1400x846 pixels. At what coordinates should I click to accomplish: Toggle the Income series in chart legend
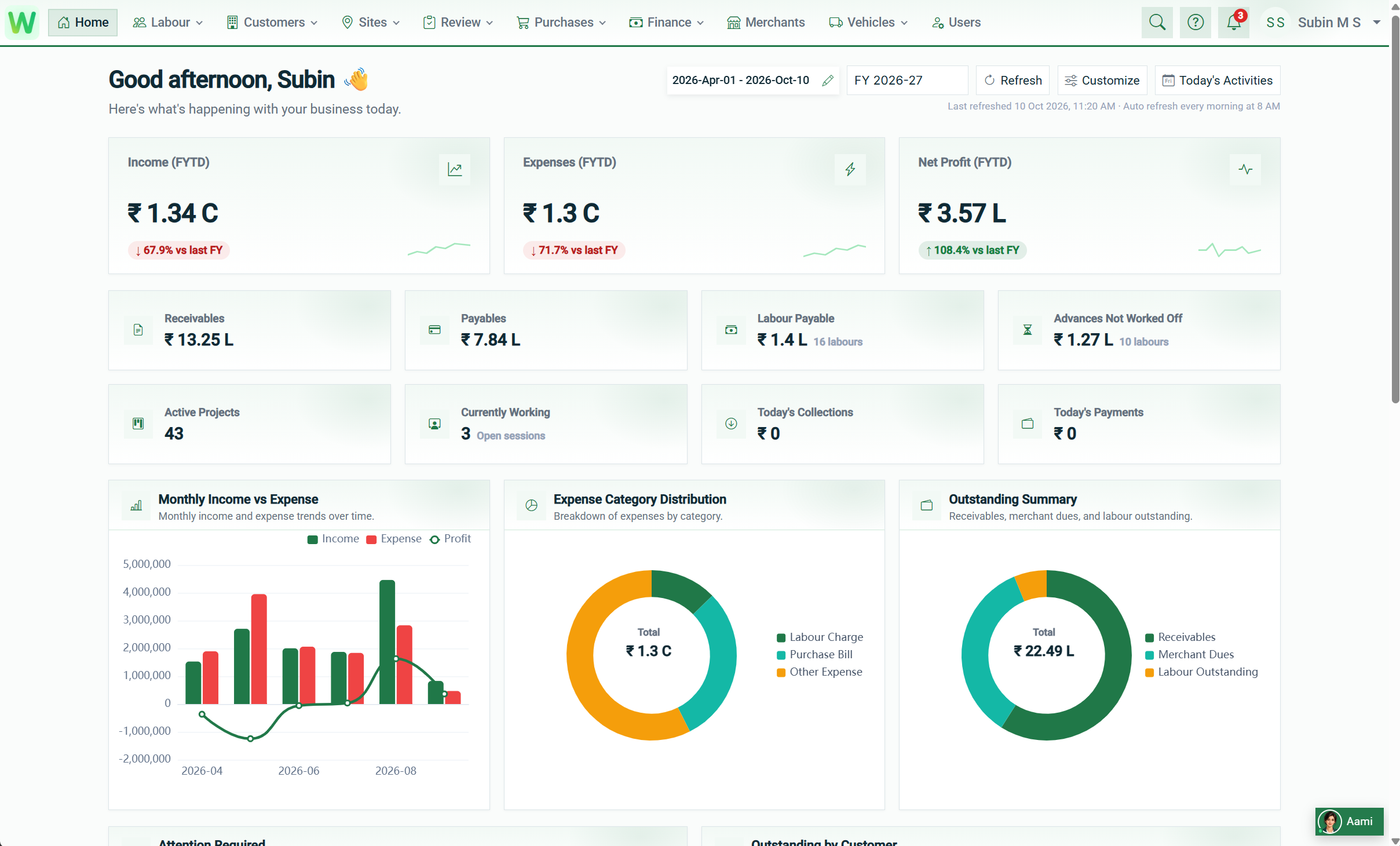333,539
